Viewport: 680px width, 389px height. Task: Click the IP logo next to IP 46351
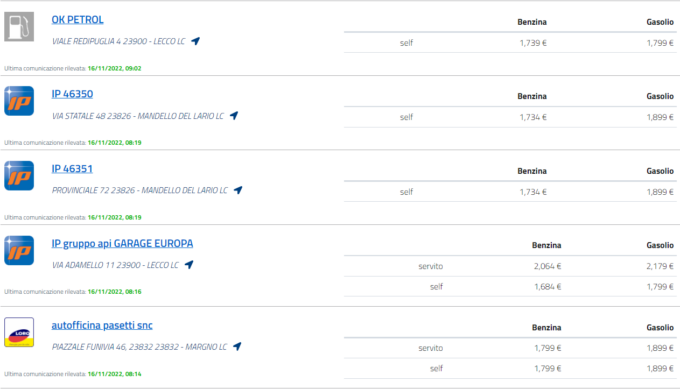coord(19,176)
